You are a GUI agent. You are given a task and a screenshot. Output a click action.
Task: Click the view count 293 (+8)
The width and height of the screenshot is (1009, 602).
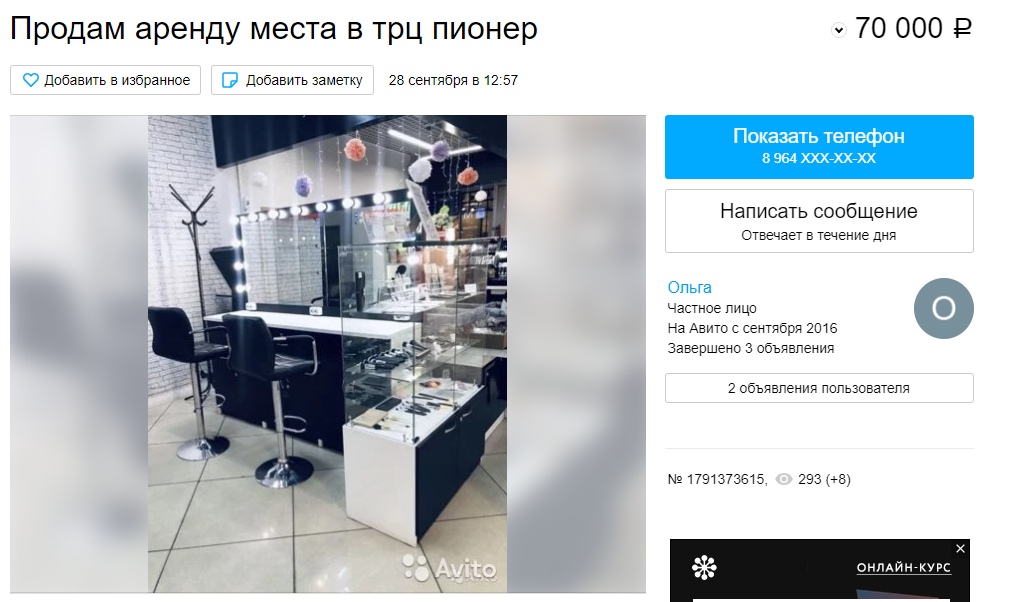click(x=824, y=479)
